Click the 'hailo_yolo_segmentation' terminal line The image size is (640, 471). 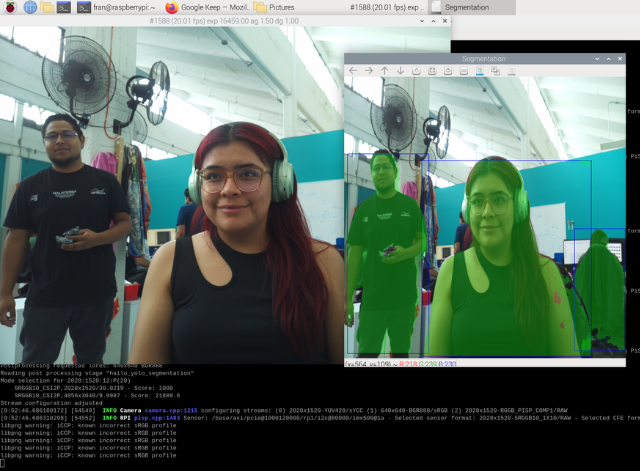tap(97, 373)
